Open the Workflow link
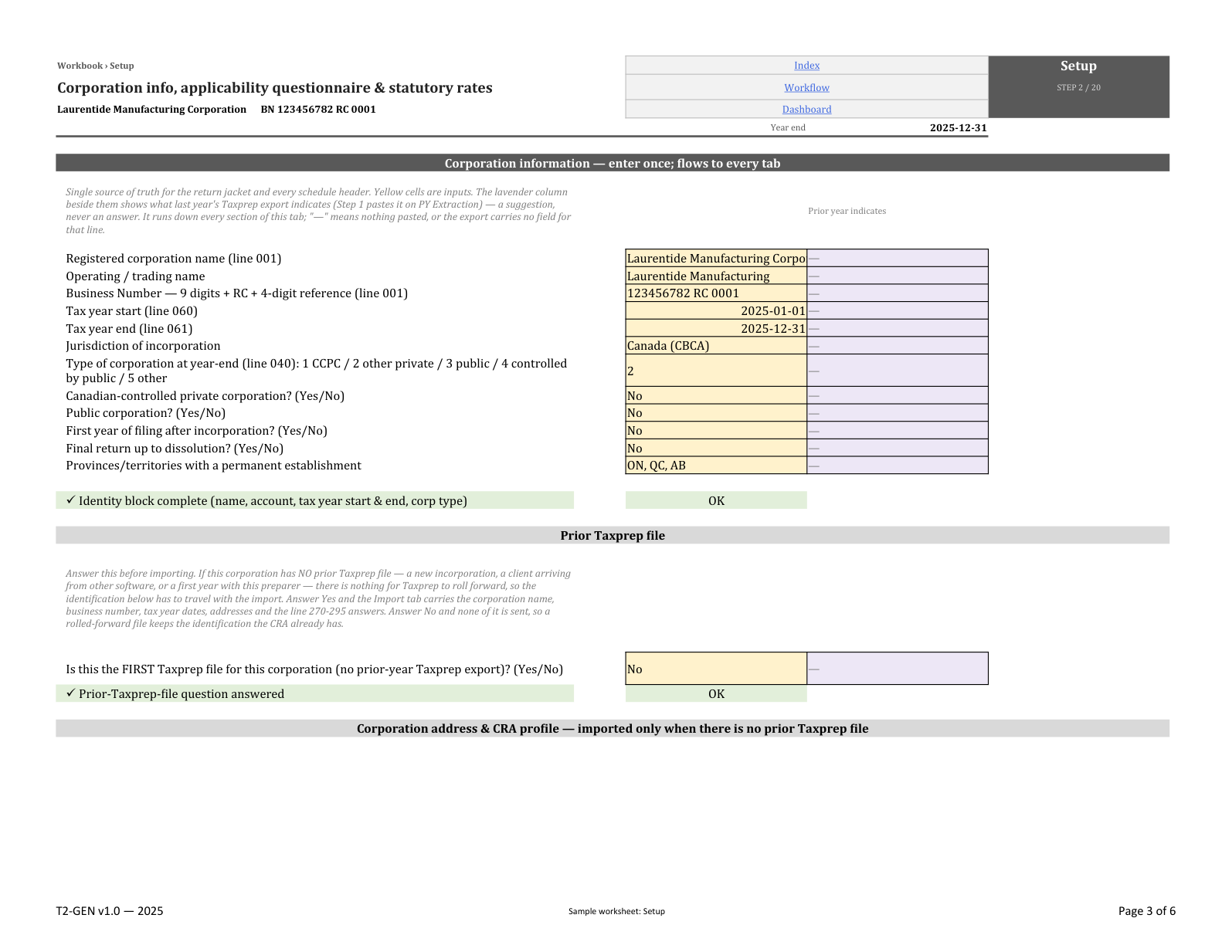Screen dimensions: 1232x952 [806, 88]
